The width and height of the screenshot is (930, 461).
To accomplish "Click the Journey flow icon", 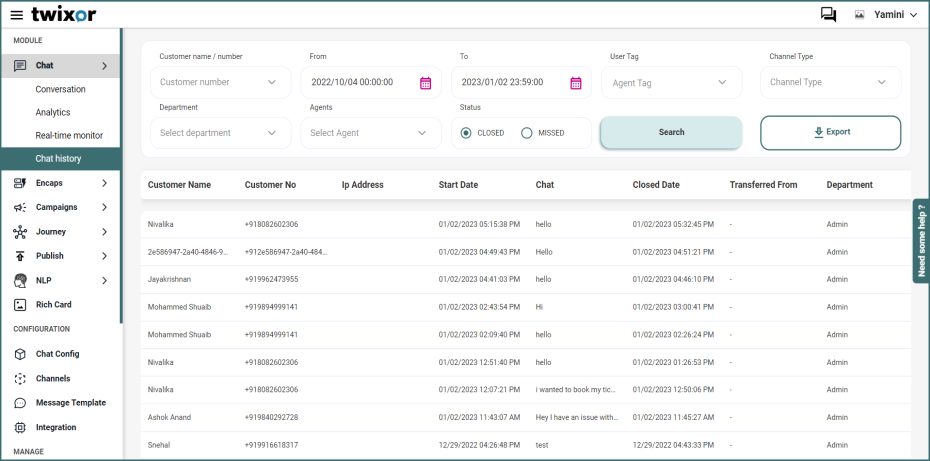I will 20,232.
